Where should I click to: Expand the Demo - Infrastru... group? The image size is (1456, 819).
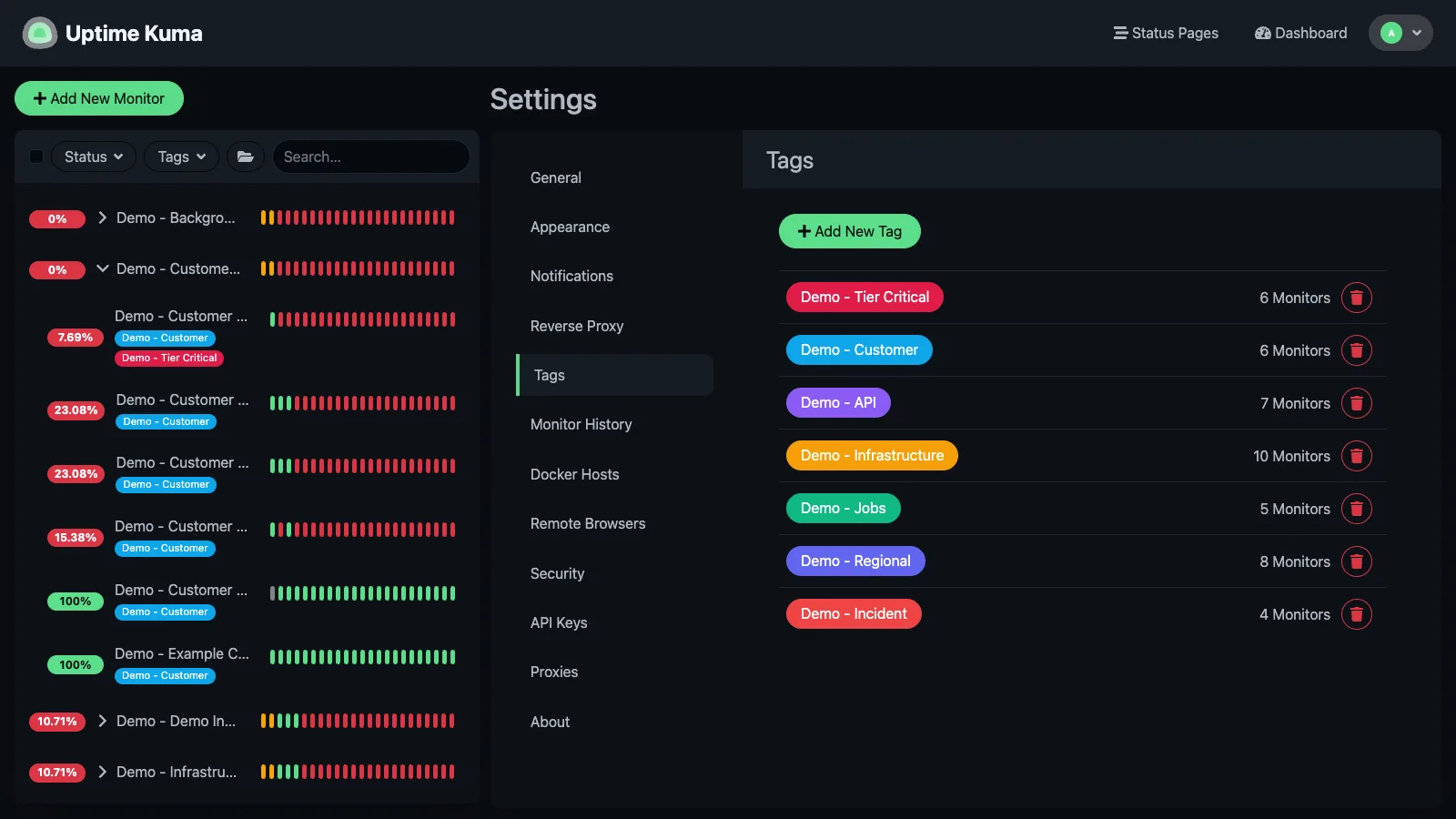(103, 772)
